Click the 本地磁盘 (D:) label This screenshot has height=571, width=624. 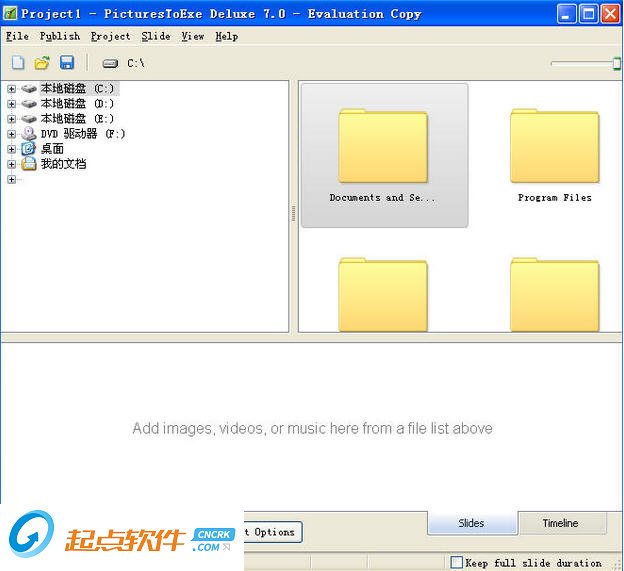click(78, 103)
